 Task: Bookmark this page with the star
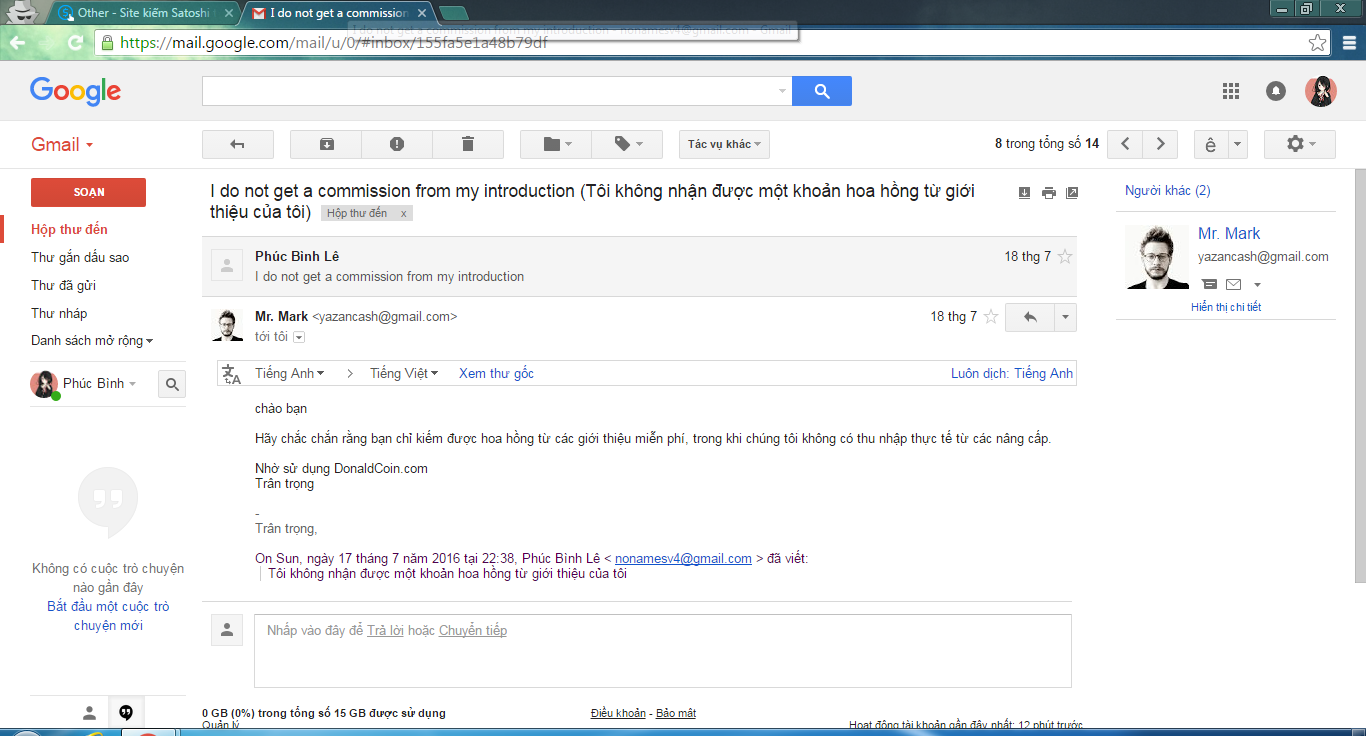(x=1318, y=43)
